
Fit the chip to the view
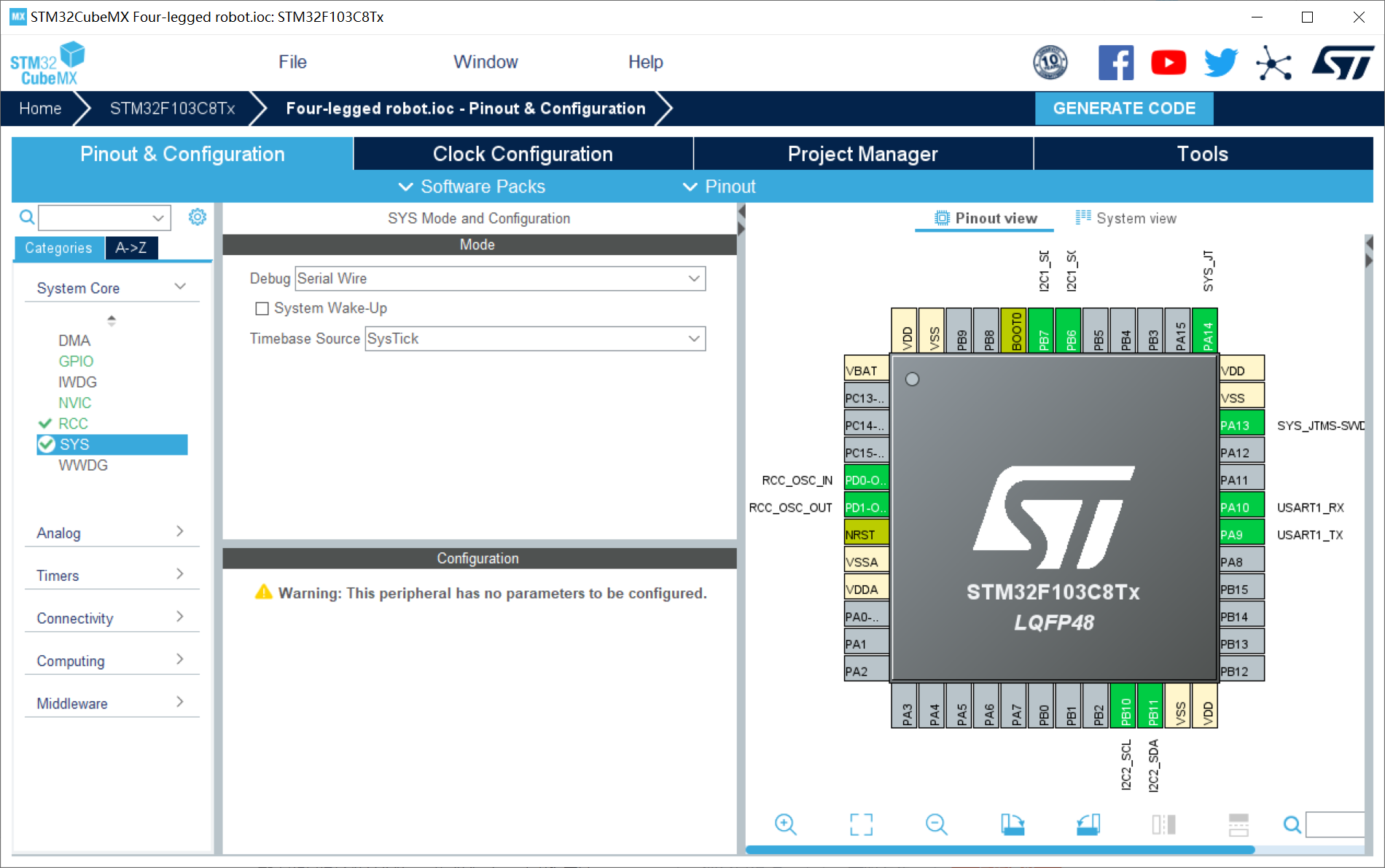click(861, 824)
